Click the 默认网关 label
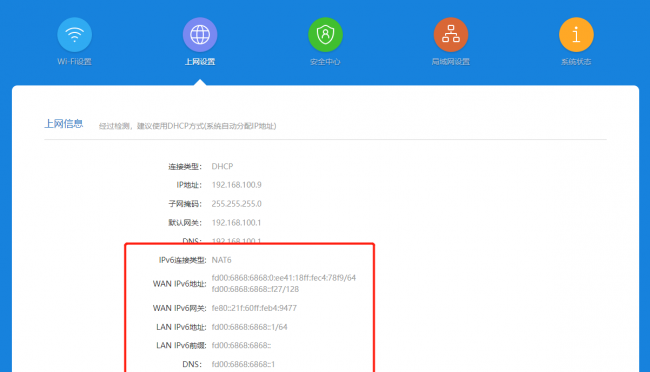 (185, 223)
